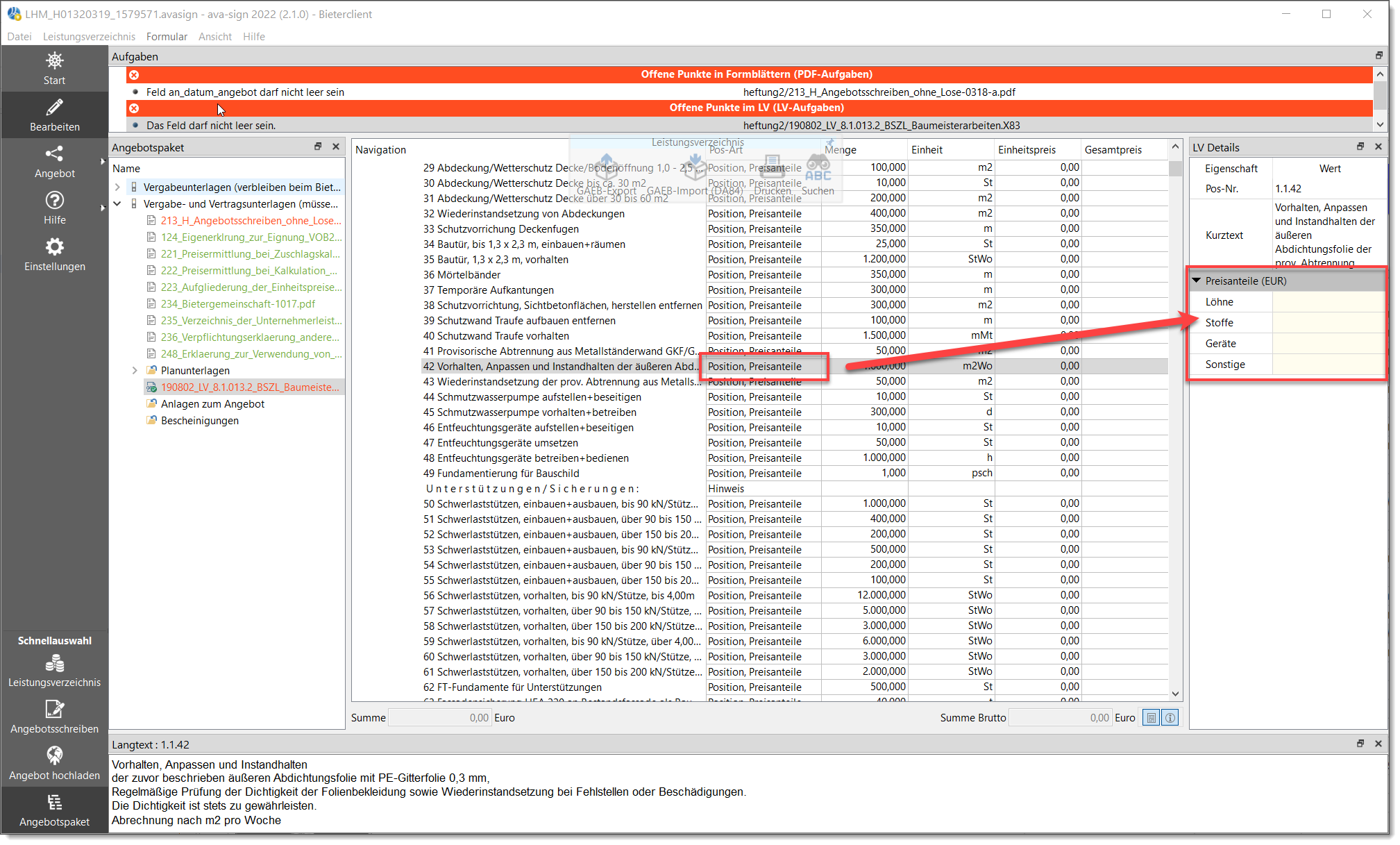Click the Sonstige value field
Viewport: 1400px width, 845px height.
click(x=1328, y=365)
